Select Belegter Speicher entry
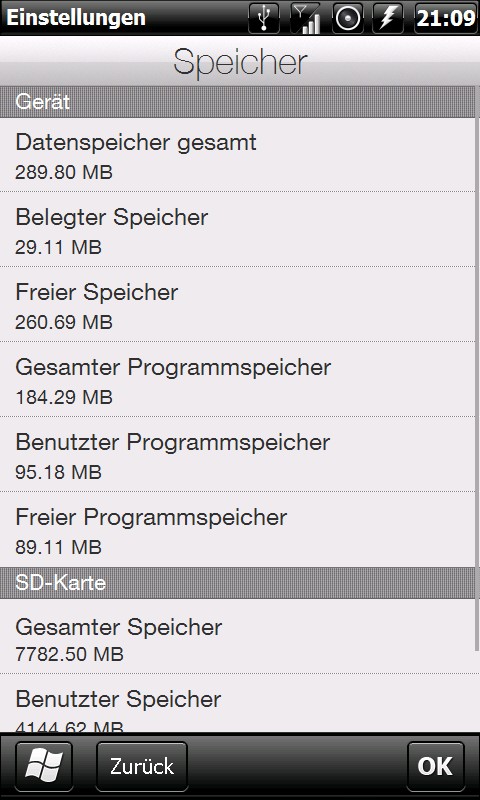 click(x=237, y=230)
